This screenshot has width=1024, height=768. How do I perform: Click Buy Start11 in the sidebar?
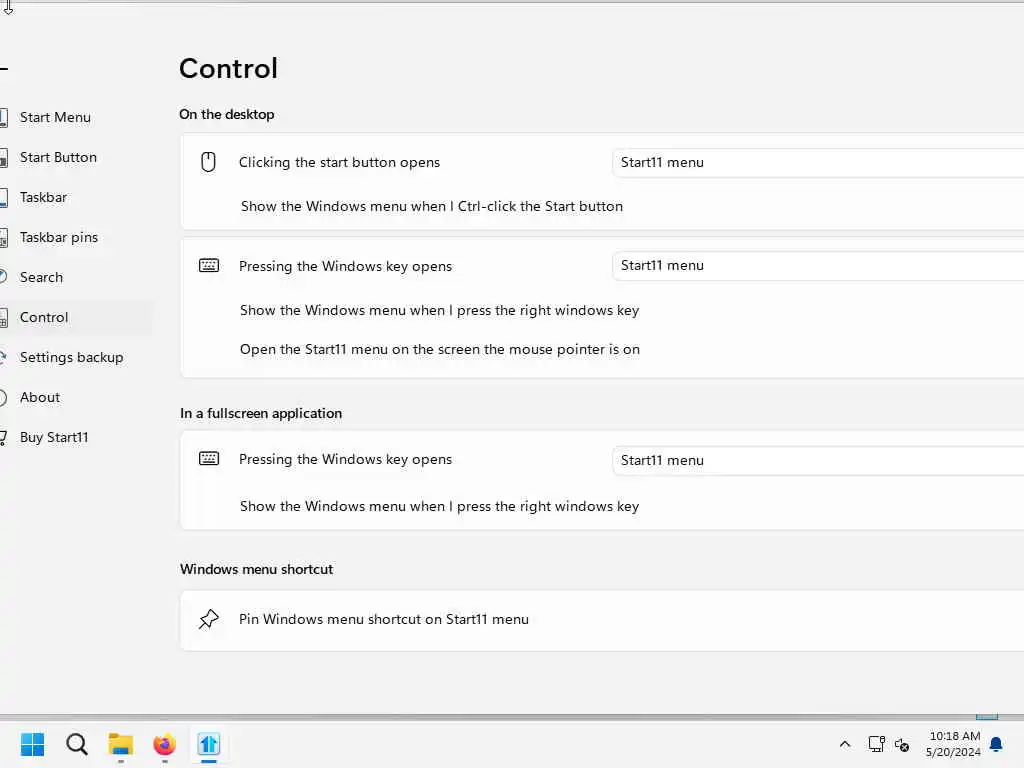(54, 438)
